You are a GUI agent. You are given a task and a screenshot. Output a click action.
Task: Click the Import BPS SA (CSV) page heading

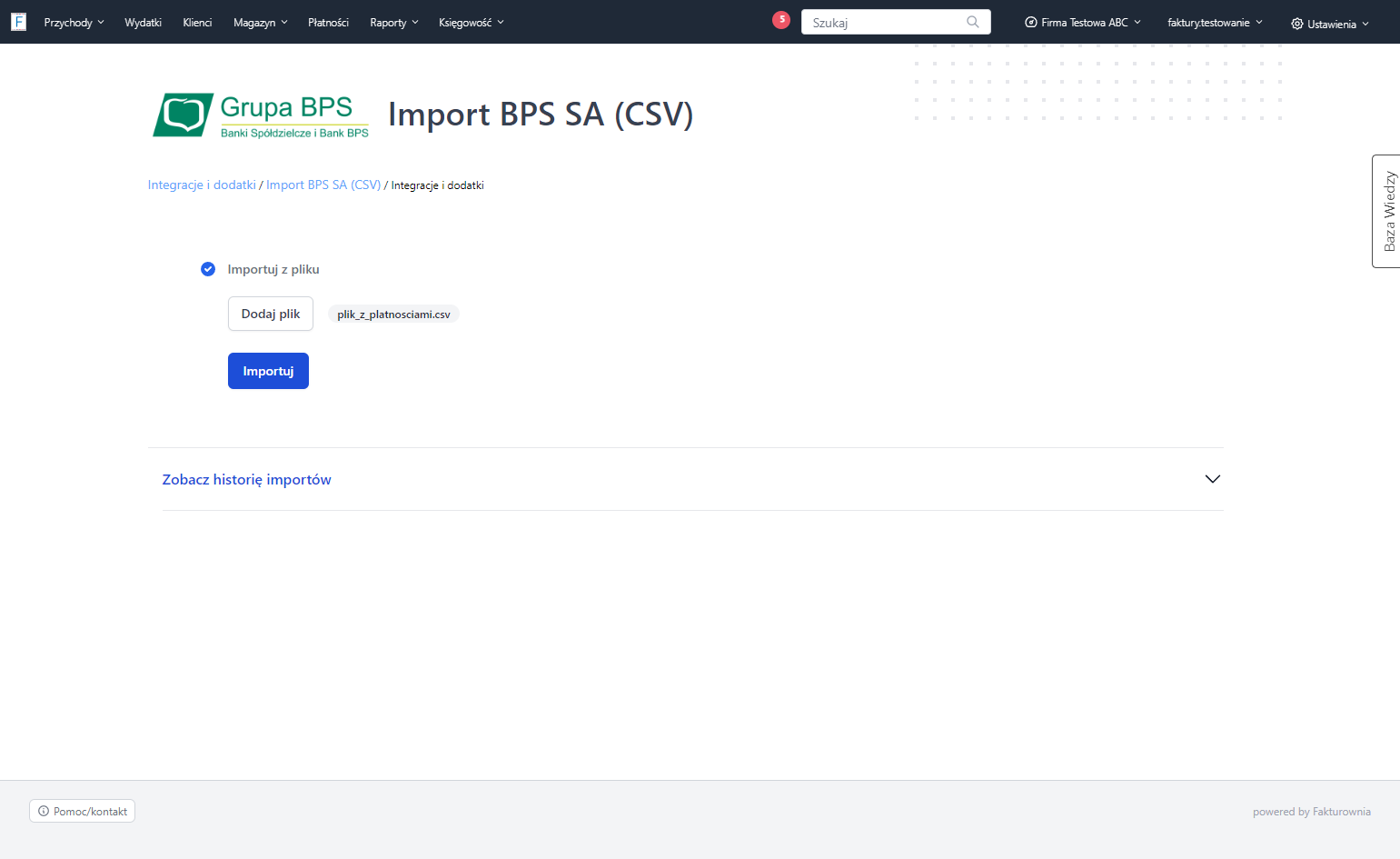point(541,115)
